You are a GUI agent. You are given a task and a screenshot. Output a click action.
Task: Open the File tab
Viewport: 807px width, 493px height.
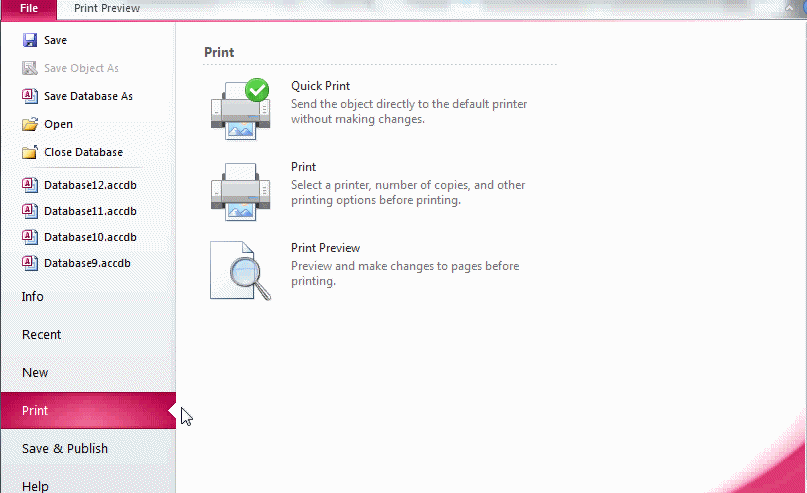[x=29, y=8]
